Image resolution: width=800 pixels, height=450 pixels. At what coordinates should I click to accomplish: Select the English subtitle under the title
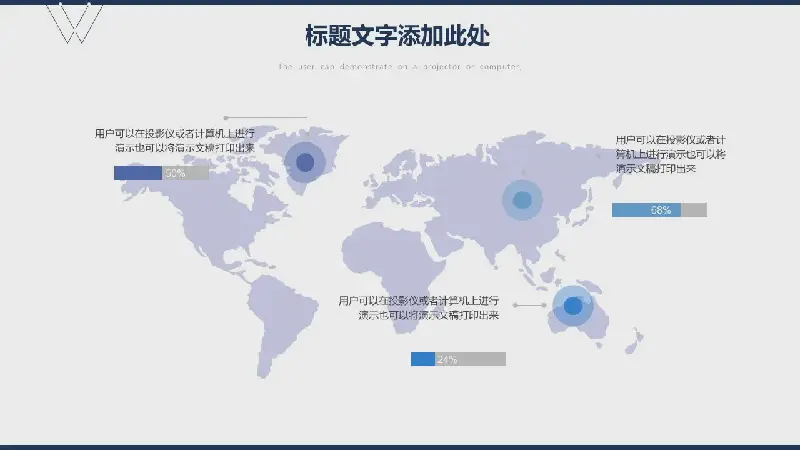(400, 67)
